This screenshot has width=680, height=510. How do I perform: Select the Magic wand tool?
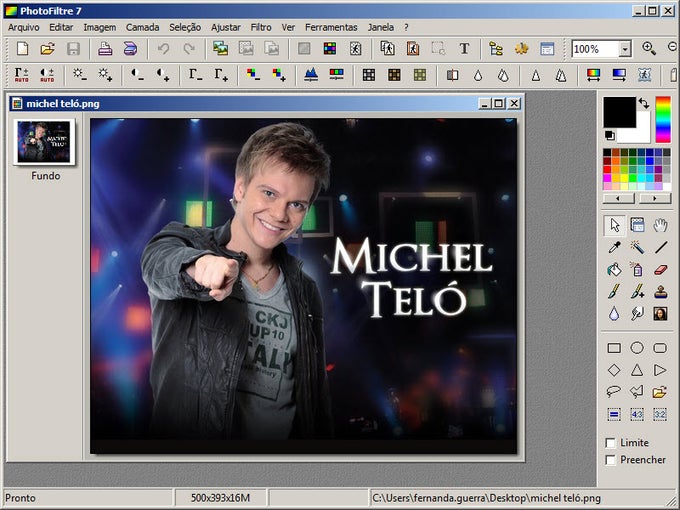[x=637, y=248]
